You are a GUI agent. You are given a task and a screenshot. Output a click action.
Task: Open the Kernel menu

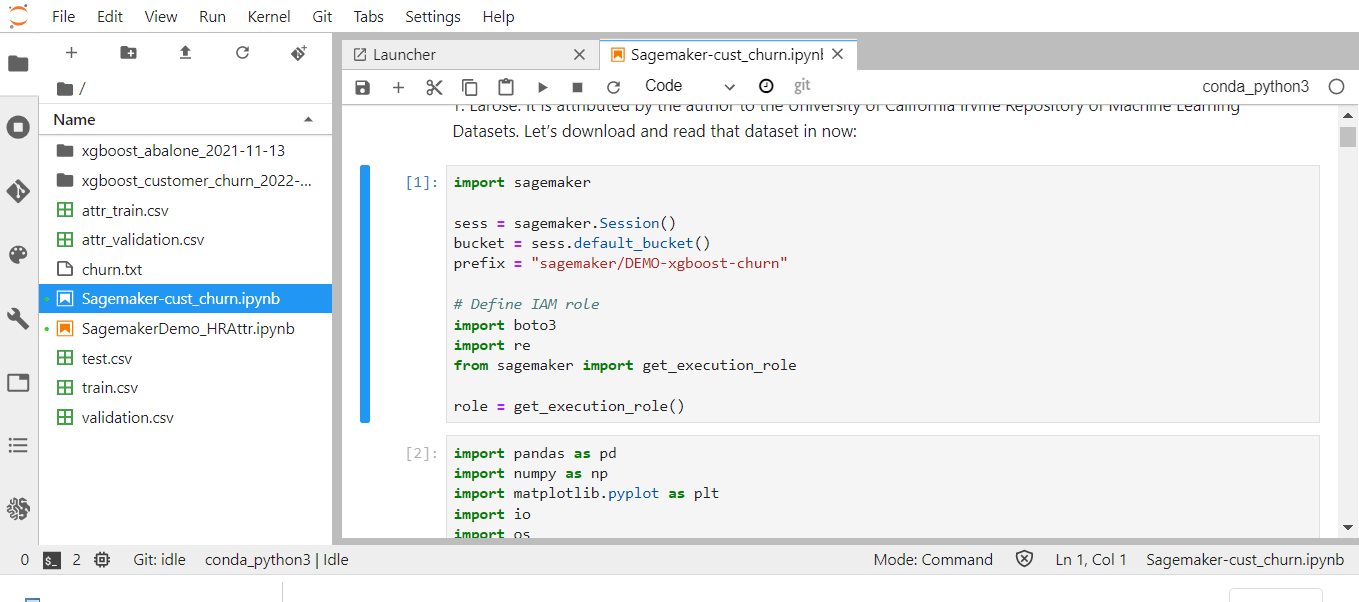[268, 16]
